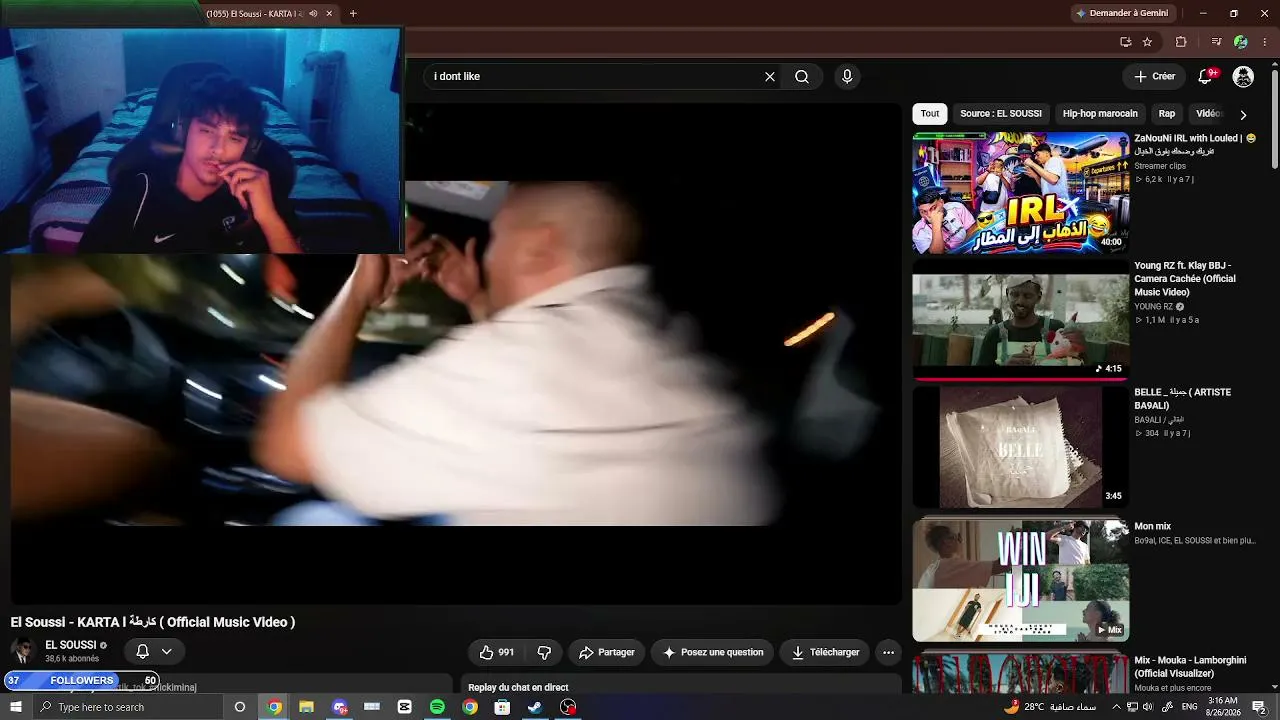Click the video player frame

click(x=455, y=353)
